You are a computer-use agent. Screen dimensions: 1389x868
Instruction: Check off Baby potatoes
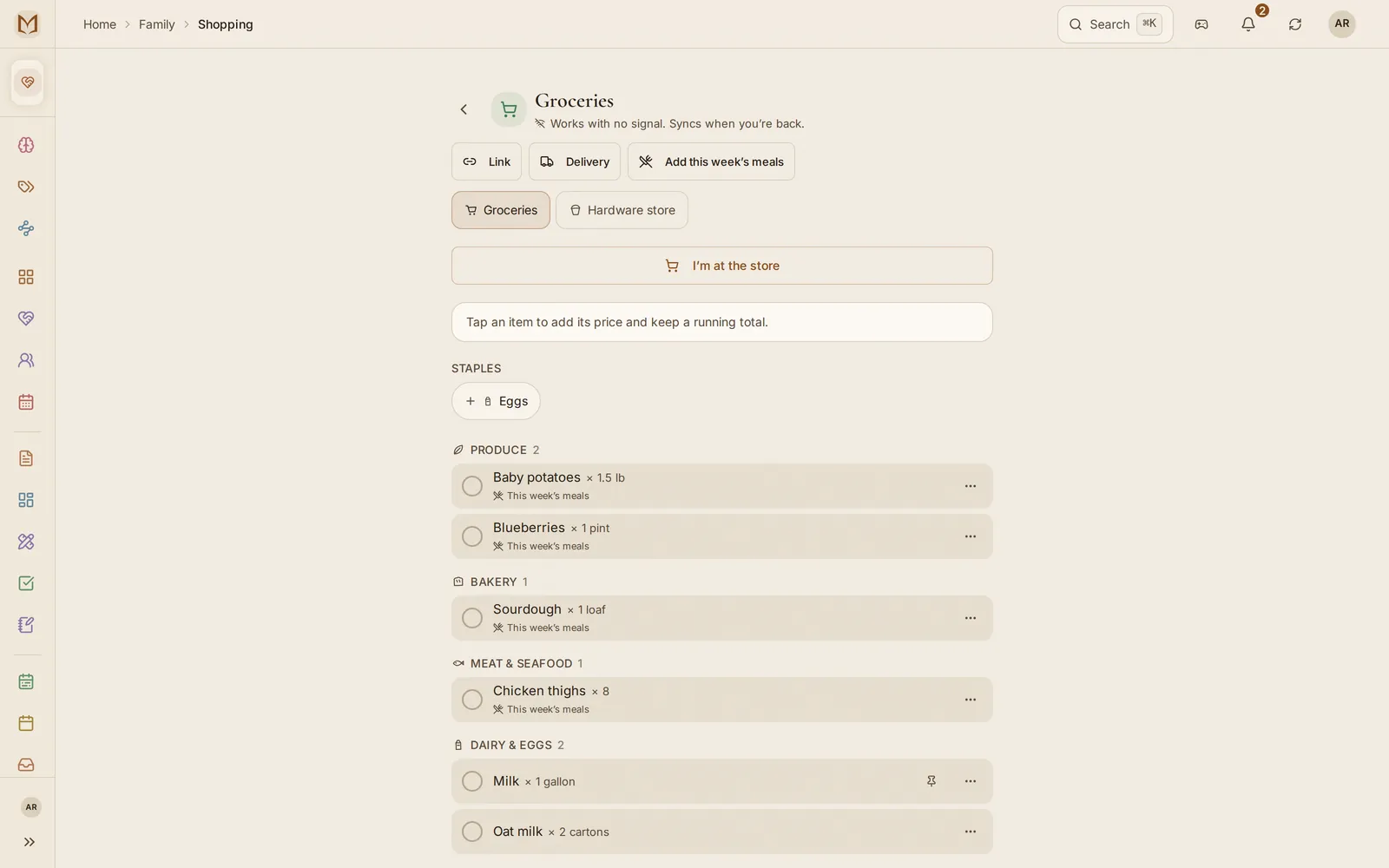[x=472, y=486]
